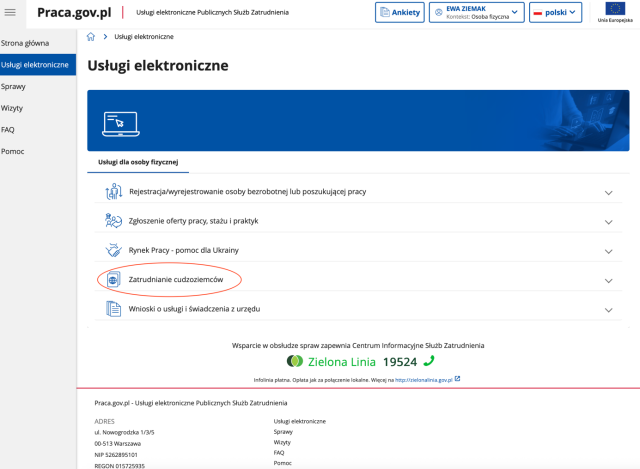This screenshot has height=469, width=640.
Task: Click the Wnioski o usługi document icon
Action: pyautogui.click(x=113, y=309)
